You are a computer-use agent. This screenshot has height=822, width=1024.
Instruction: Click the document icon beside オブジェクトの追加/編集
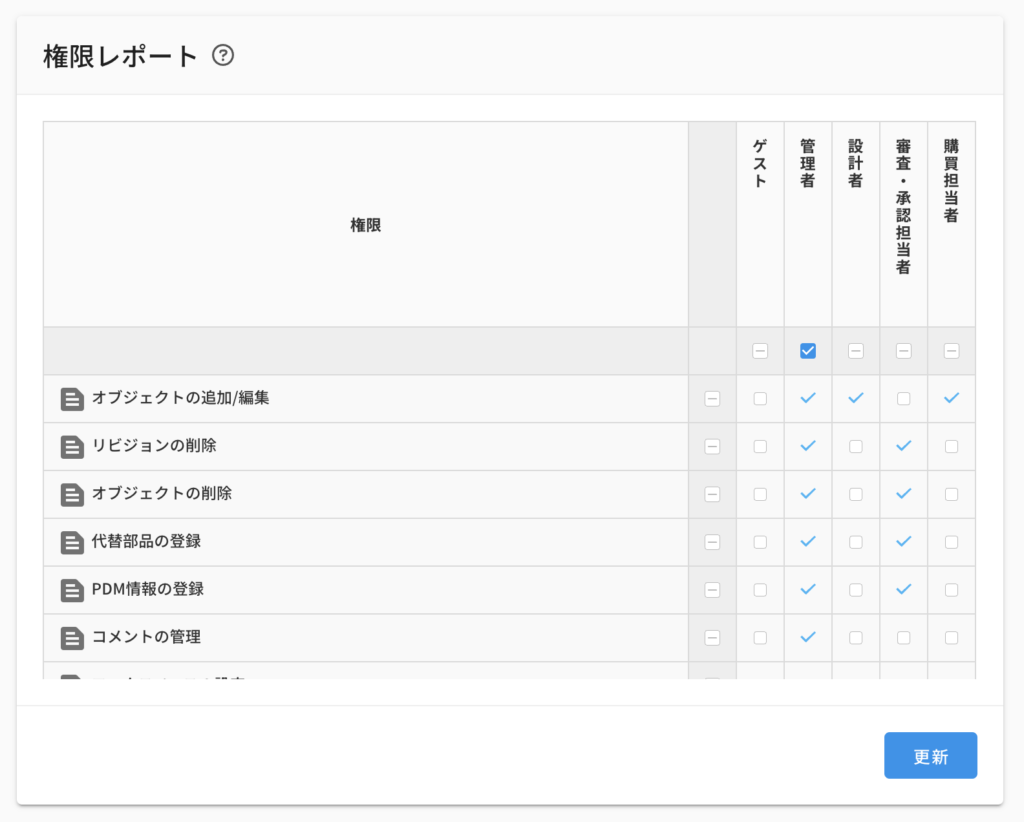(71, 398)
